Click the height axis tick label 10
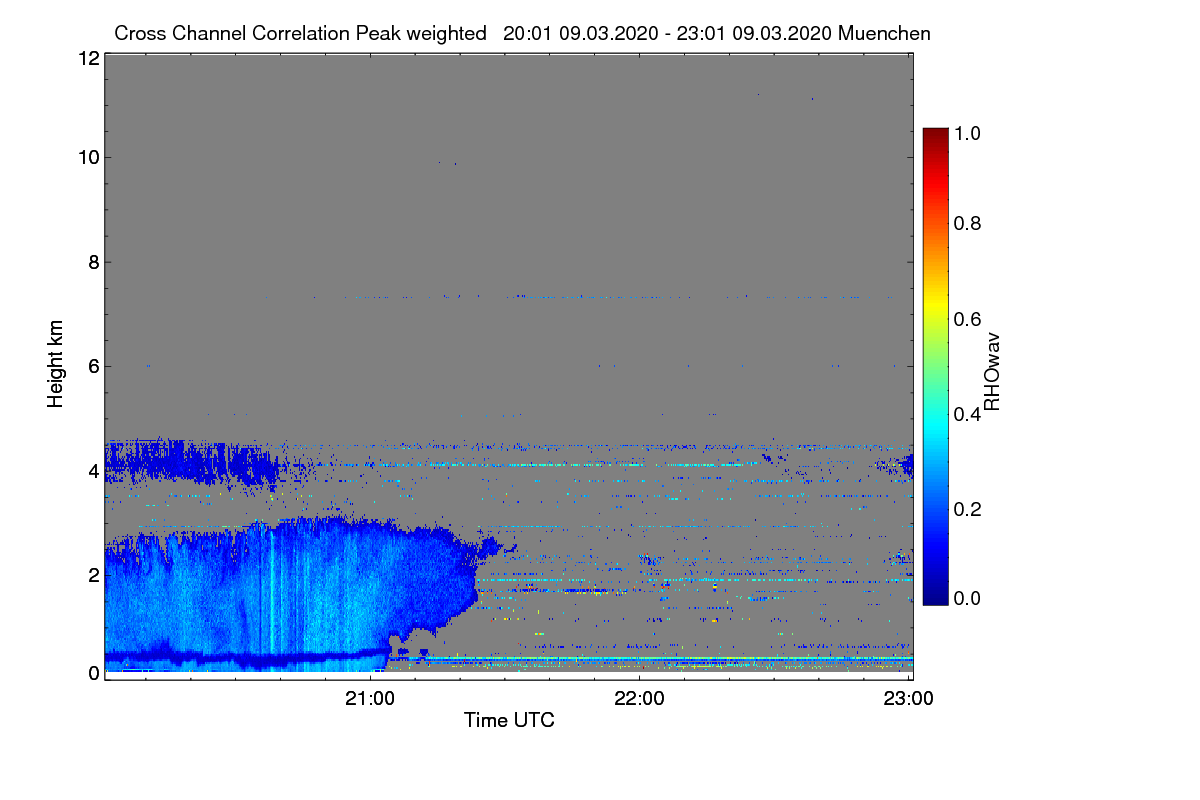The width and height of the screenshot is (1200, 800). (x=87, y=157)
